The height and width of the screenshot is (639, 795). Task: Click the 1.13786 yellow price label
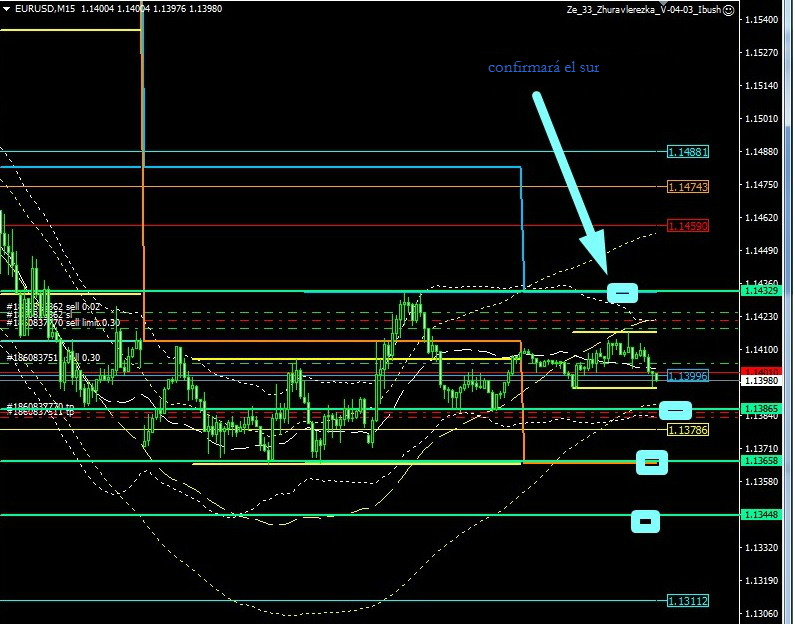pyautogui.click(x=688, y=429)
